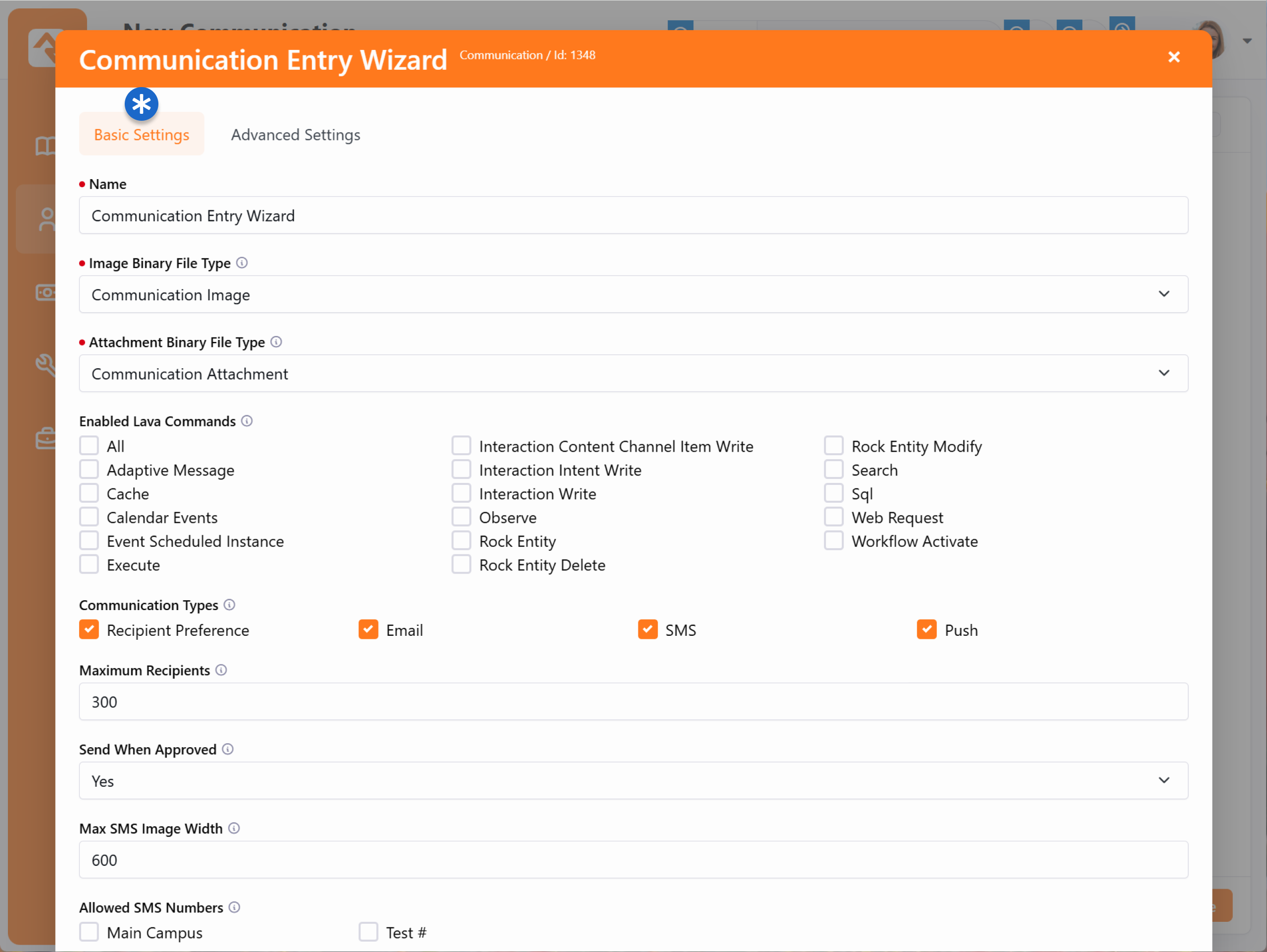
Task: Click info icon beside Attachment Binary File Type
Action: tap(276, 342)
